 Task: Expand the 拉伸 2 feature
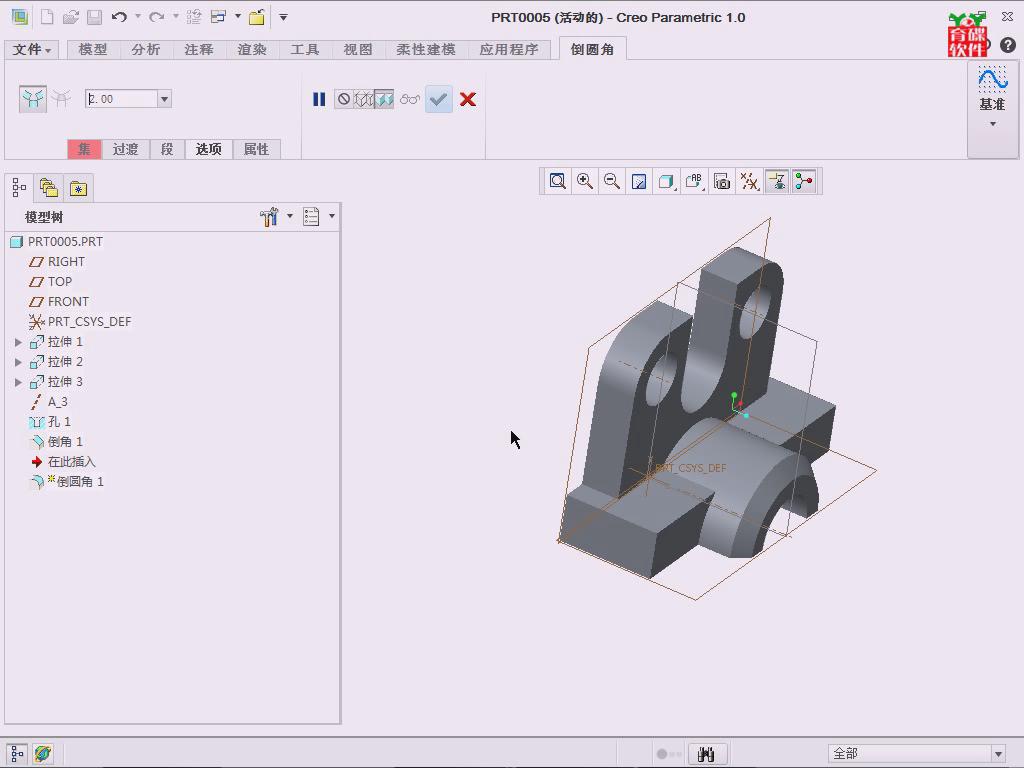(18, 362)
